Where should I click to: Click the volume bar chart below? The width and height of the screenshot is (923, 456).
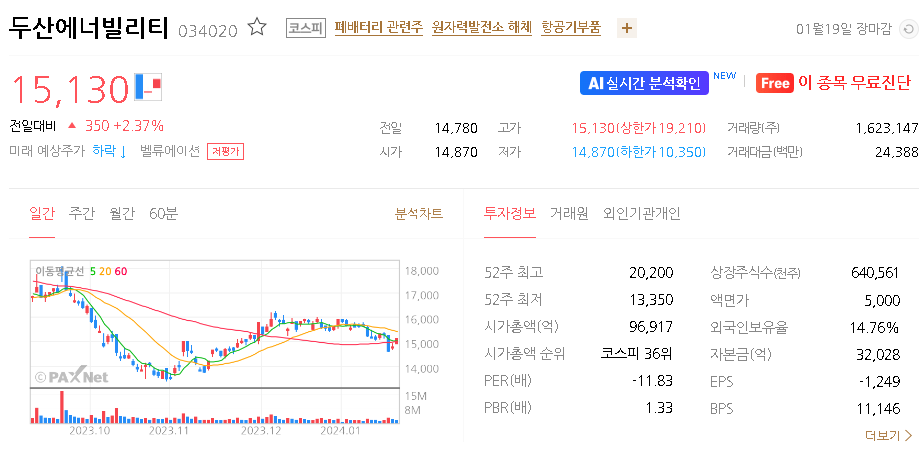coord(214,406)
